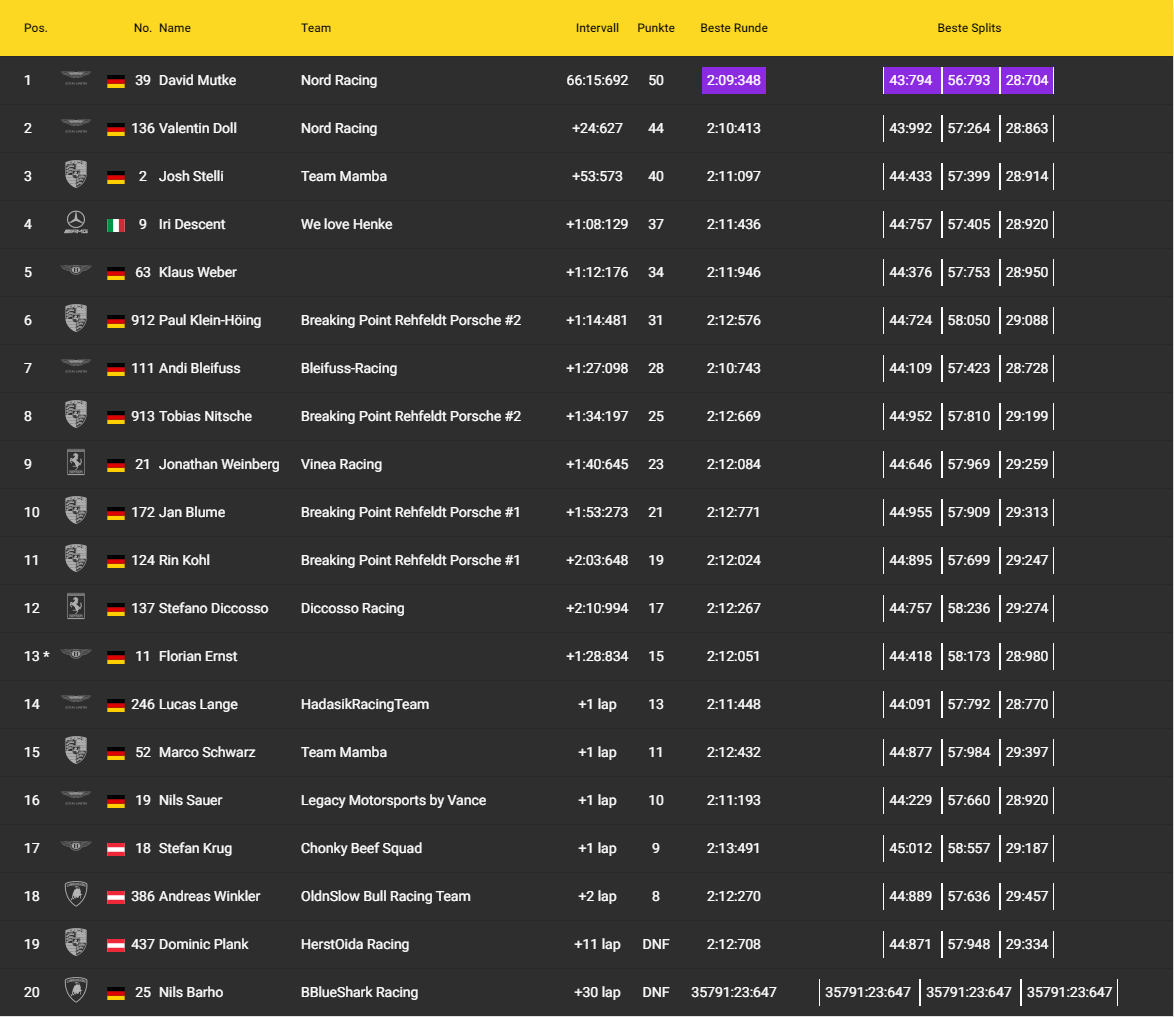Click the Bentley logo next to Klaus Weber
The height and width of the screenshot is (1017, 1174).
coord(75,272)
